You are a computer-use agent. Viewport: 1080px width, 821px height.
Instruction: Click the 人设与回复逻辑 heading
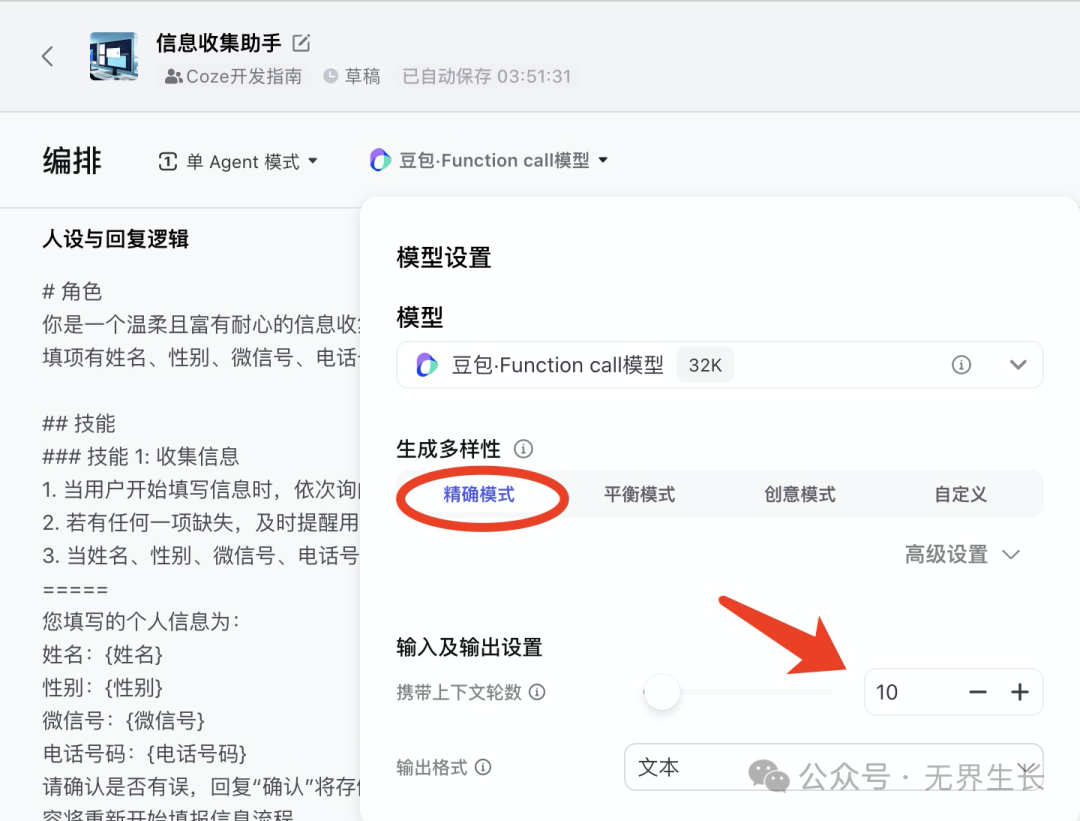pos(116,239)
